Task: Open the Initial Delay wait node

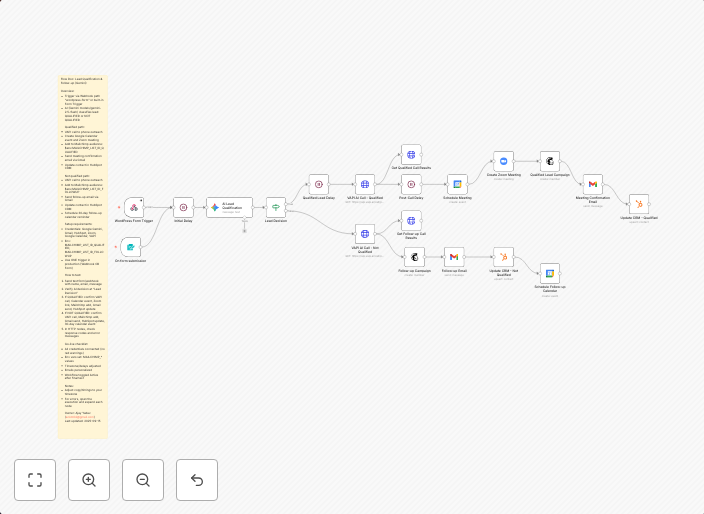Action: [x=183, y=207]
